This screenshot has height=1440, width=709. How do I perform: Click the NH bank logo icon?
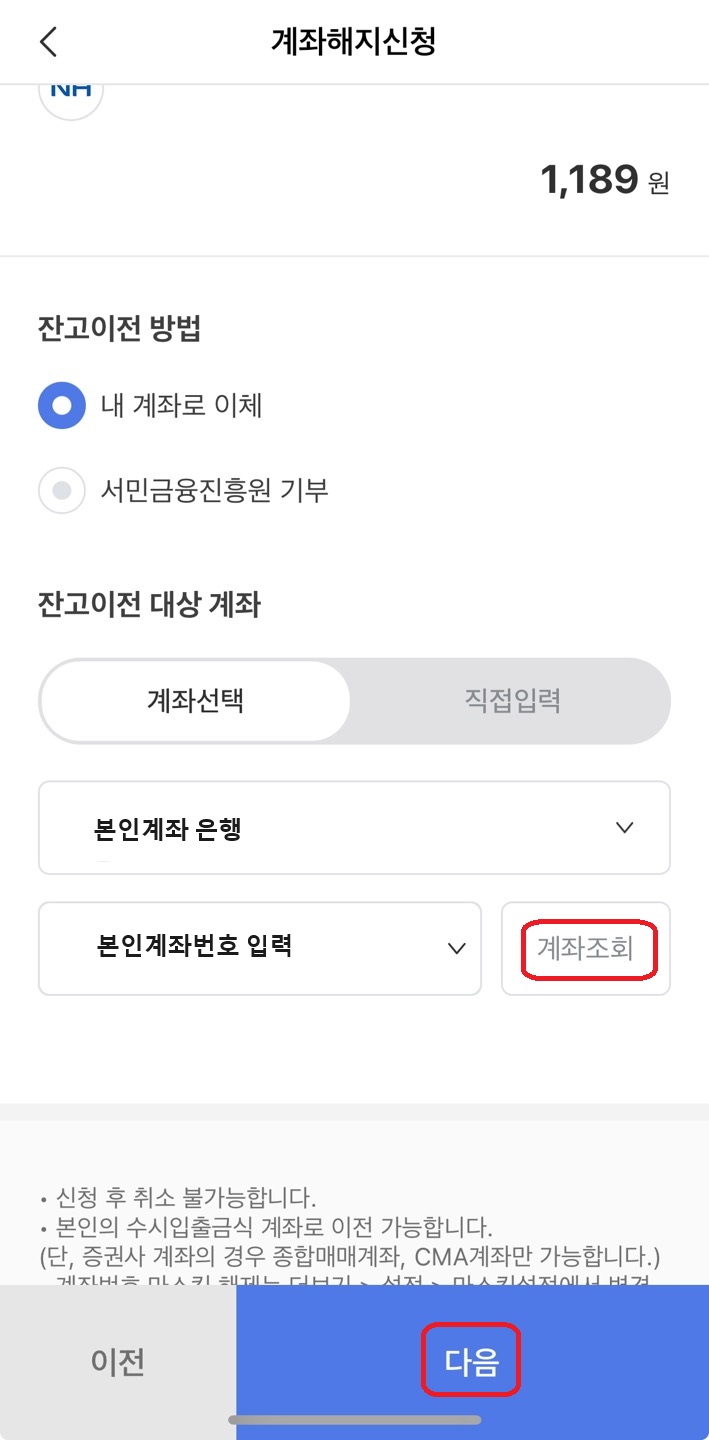click(70, 95)
